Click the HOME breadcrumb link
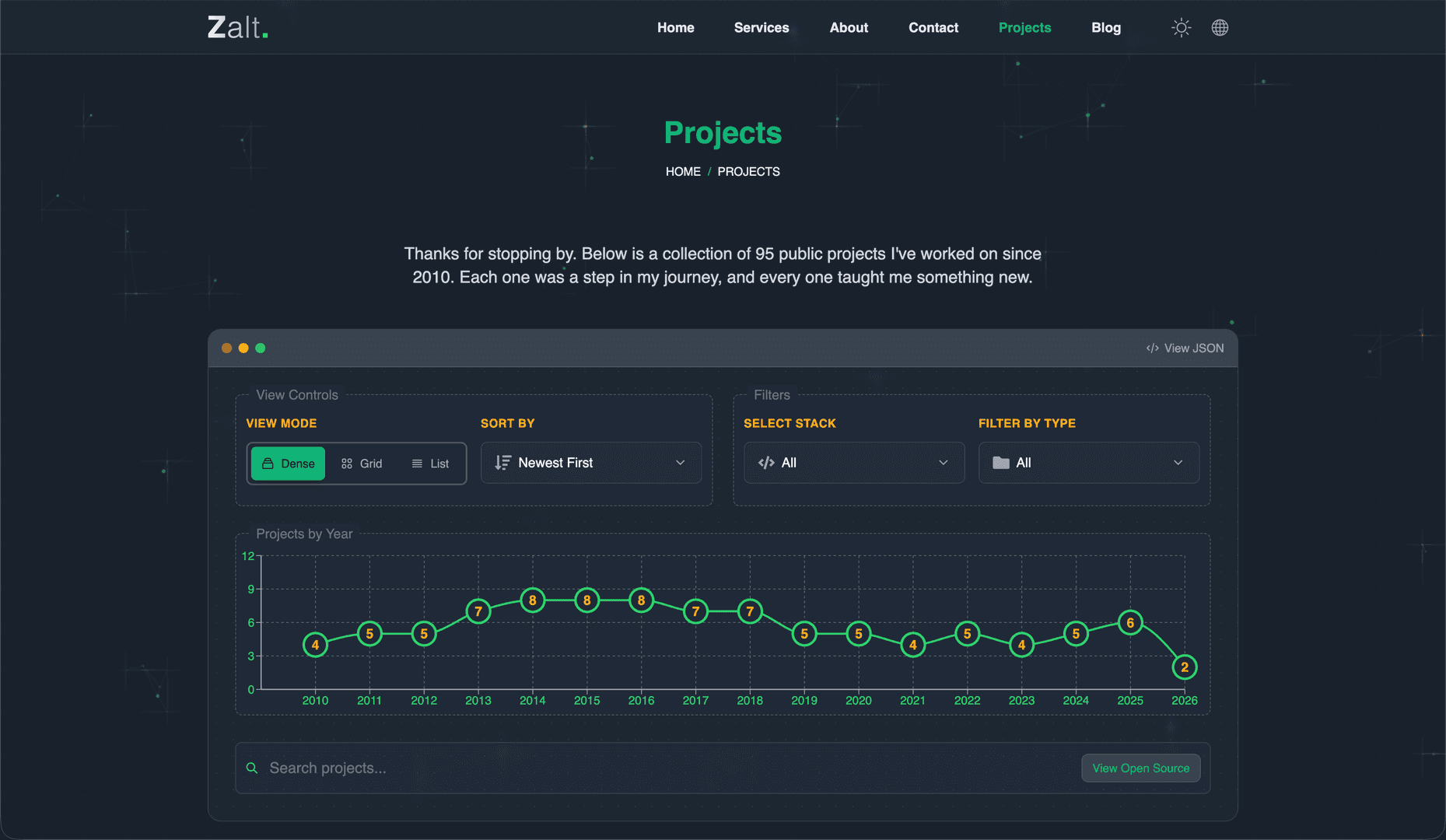This screenshot has width=1446, height=840. tap(682, 172)
